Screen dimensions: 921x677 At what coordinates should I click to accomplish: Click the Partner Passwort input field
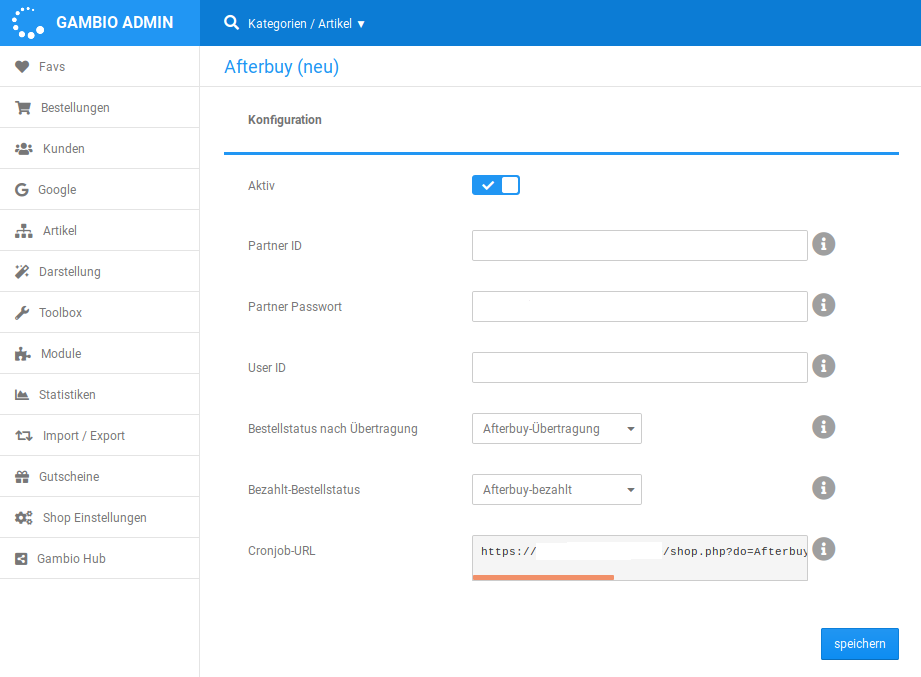click(x=639, y=307)
